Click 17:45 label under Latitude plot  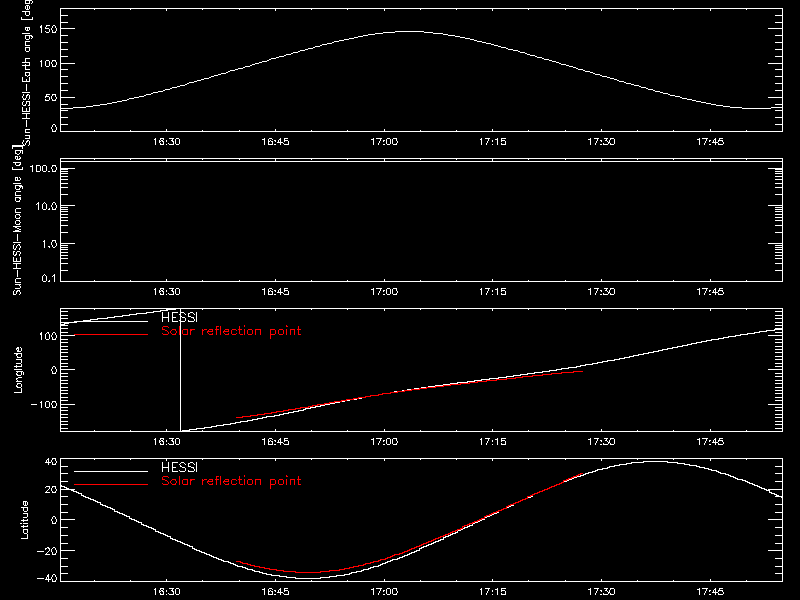710,592
